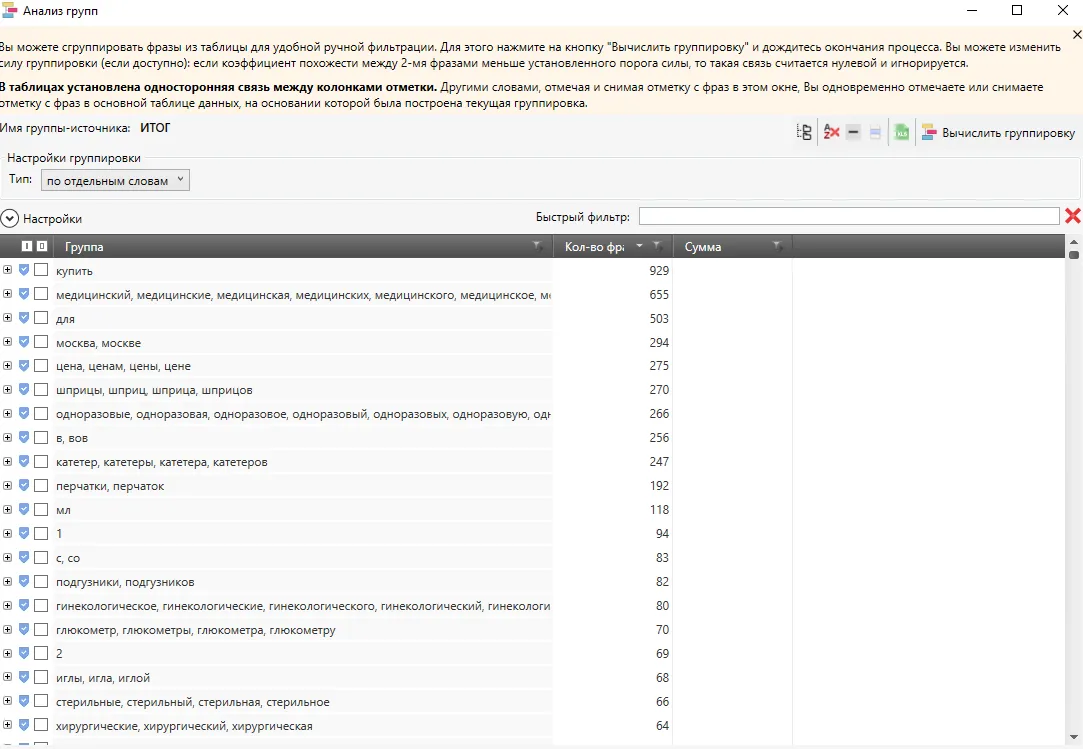Click the blue shield icon in the 'мл' row
The image size is (1083, 749).
[24, 509]
